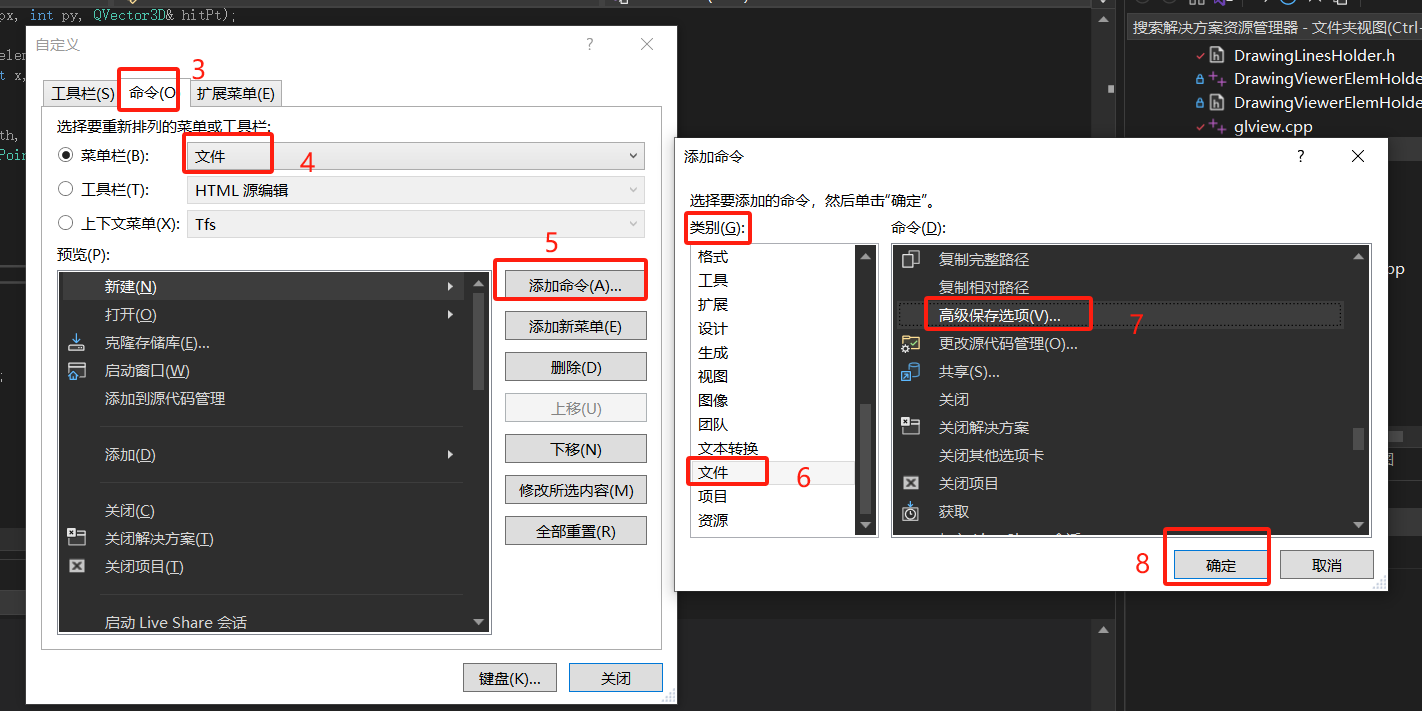Click the 添加命令(A)... button
Screen dimensions: 1422x711
pyautogui.click(x=575, y=285)
